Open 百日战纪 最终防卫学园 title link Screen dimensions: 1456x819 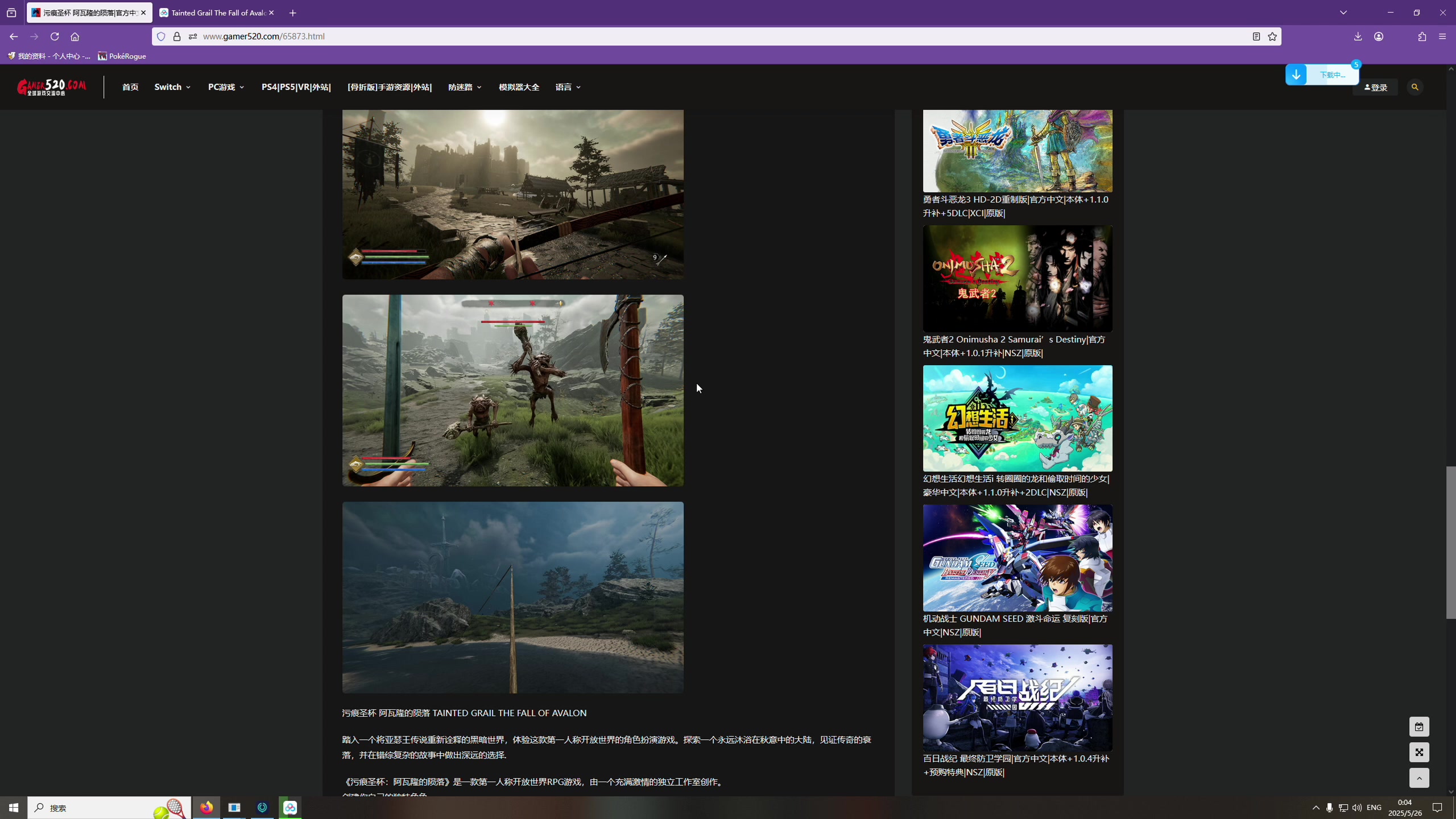tap(1016, 766)
